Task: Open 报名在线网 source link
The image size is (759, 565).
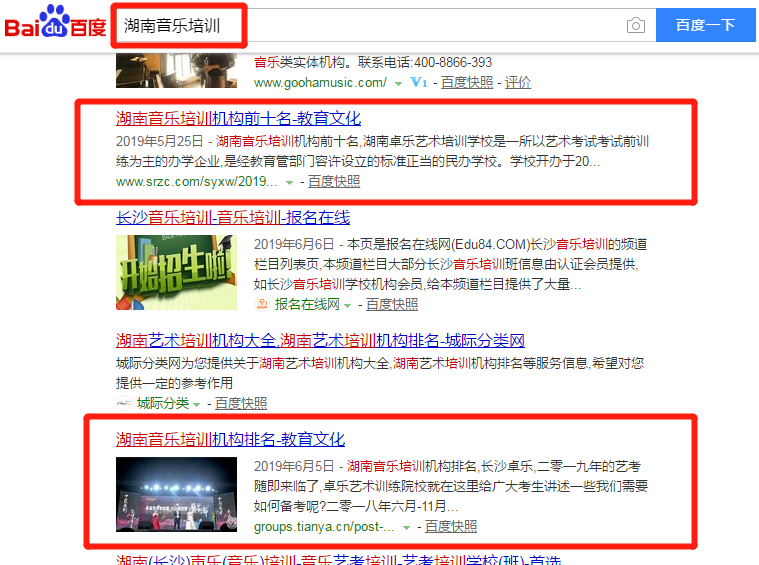Action: [307, 304]
